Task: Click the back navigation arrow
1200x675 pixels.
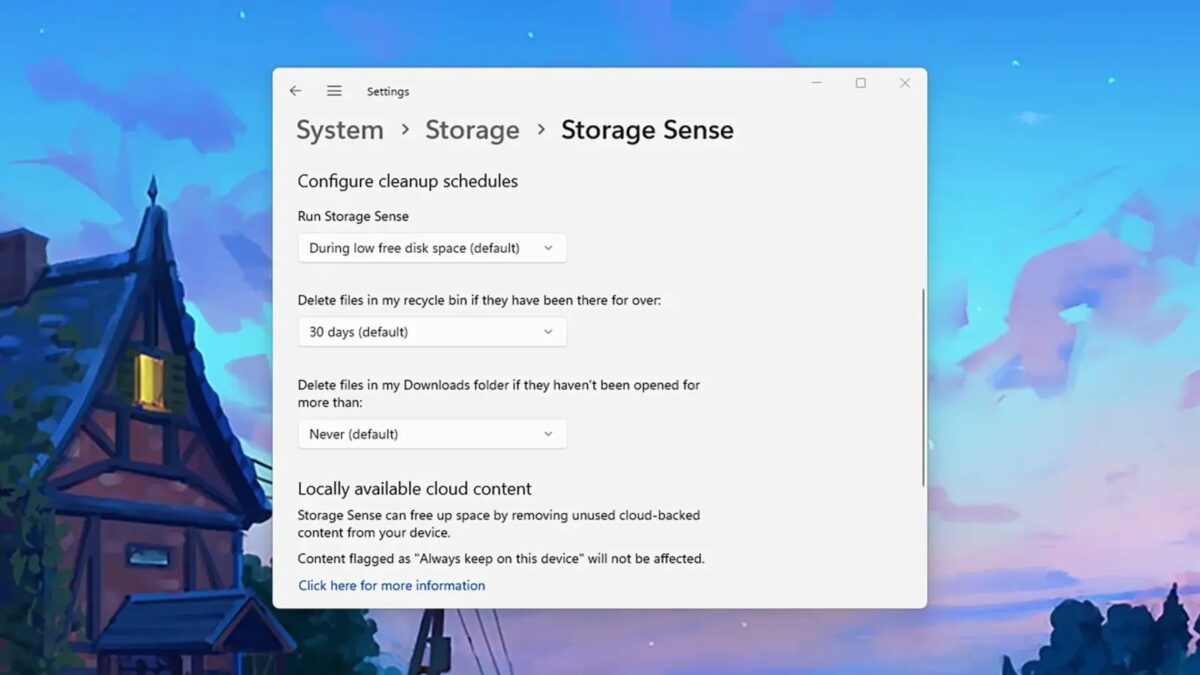Action: click(x=295, y=90)
